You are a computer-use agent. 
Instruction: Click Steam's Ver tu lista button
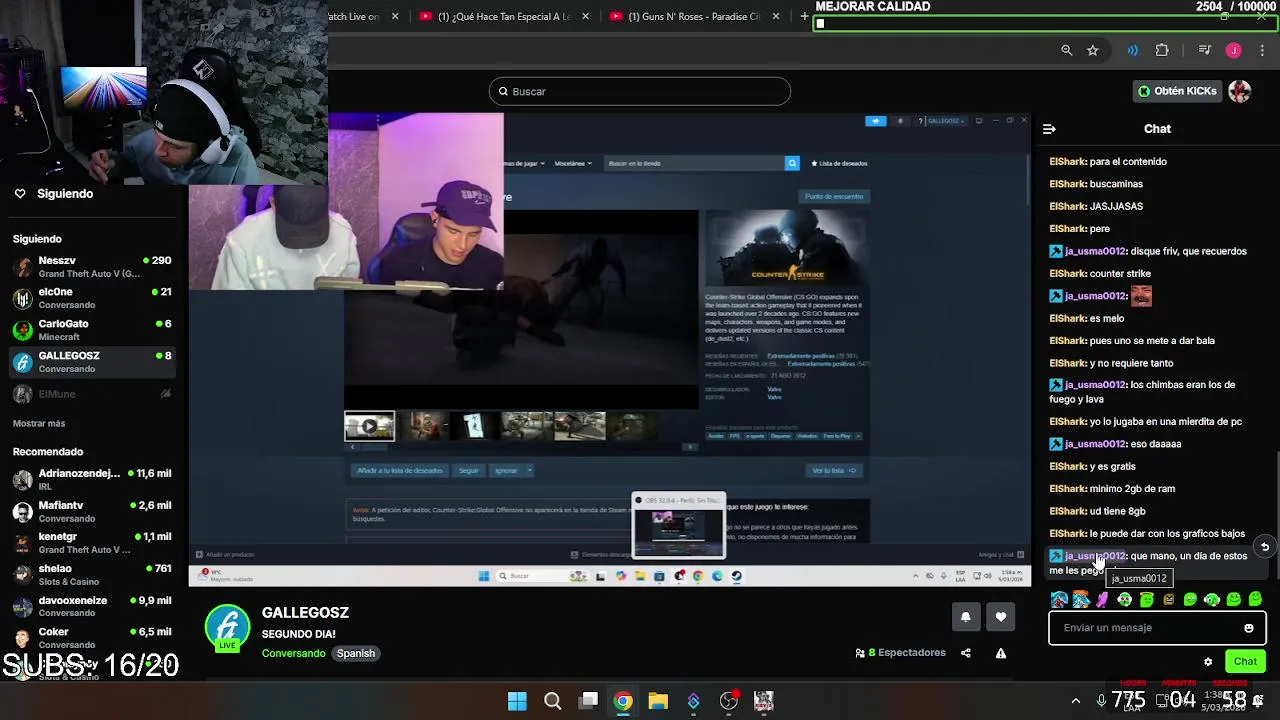tap(833, 471)
